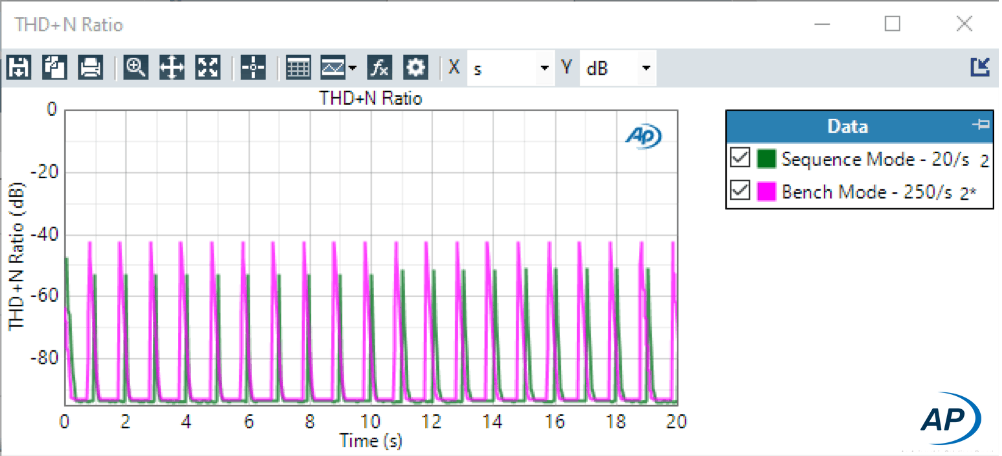Open the data table view icon
This screenshot has height=456, width=1002.
[x=298, y=68]
